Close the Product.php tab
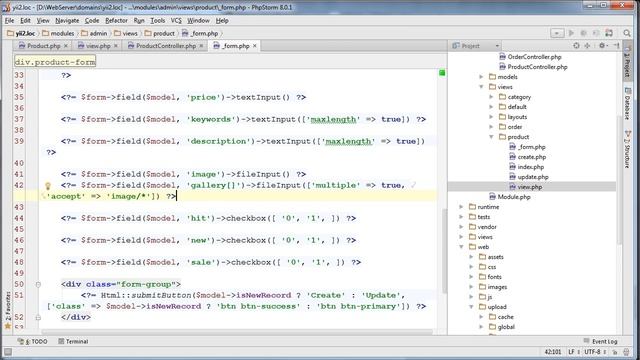This screenshot has height=360, width=640. coord(66,46)
